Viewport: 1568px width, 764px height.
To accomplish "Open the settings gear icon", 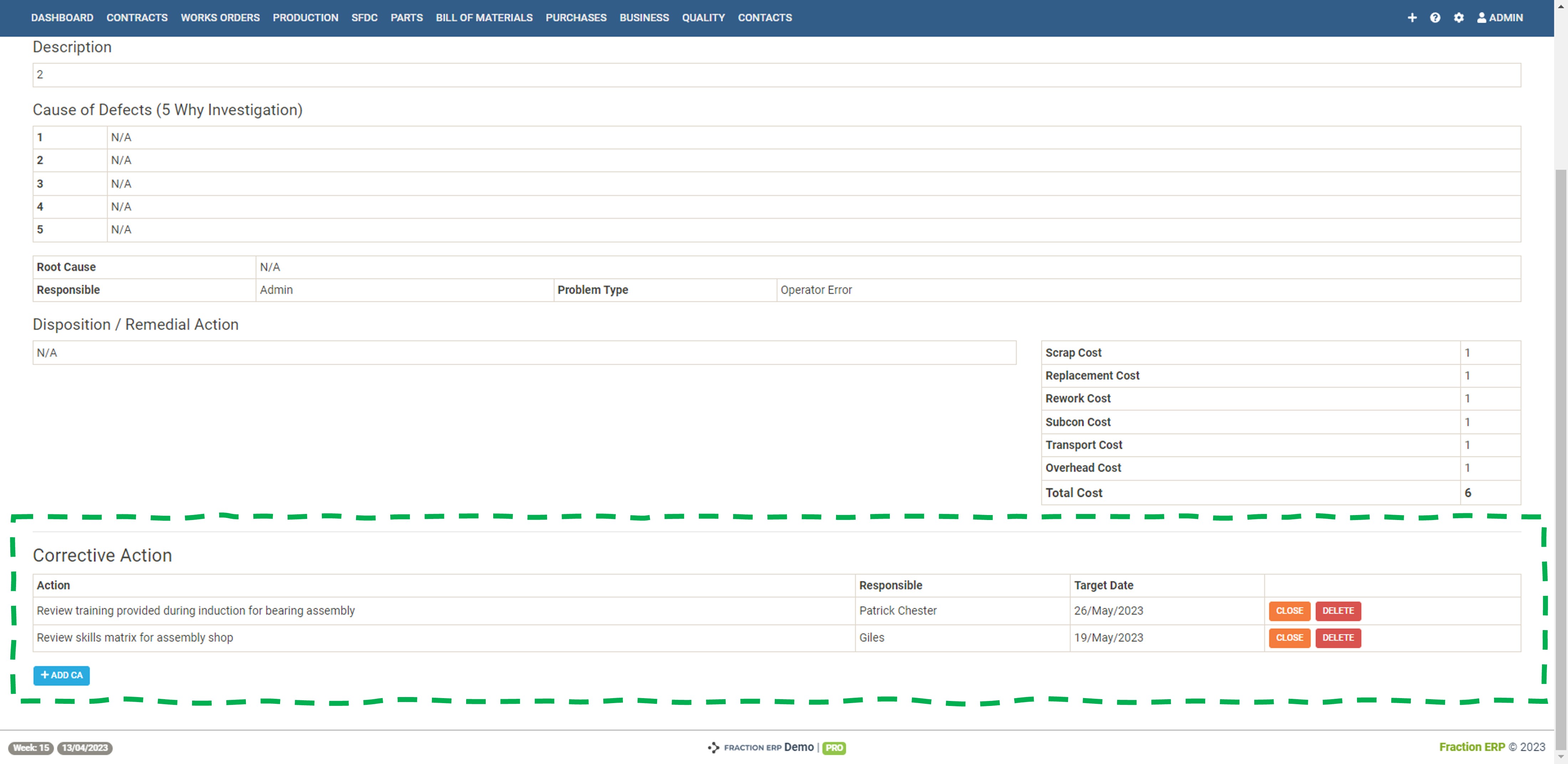I will (1459, 18).
